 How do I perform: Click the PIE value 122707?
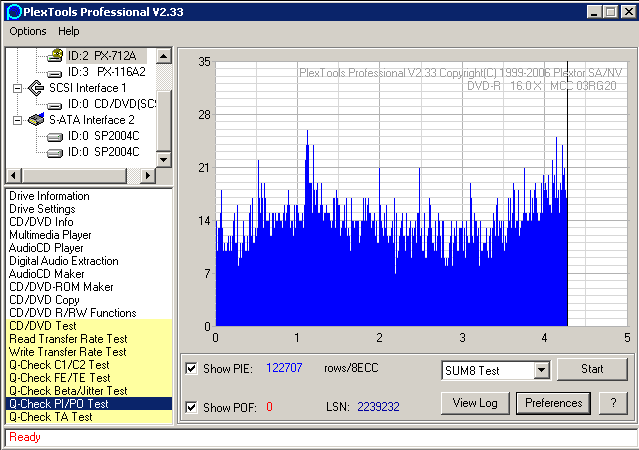pyautogui.click(x=284, y=368)
